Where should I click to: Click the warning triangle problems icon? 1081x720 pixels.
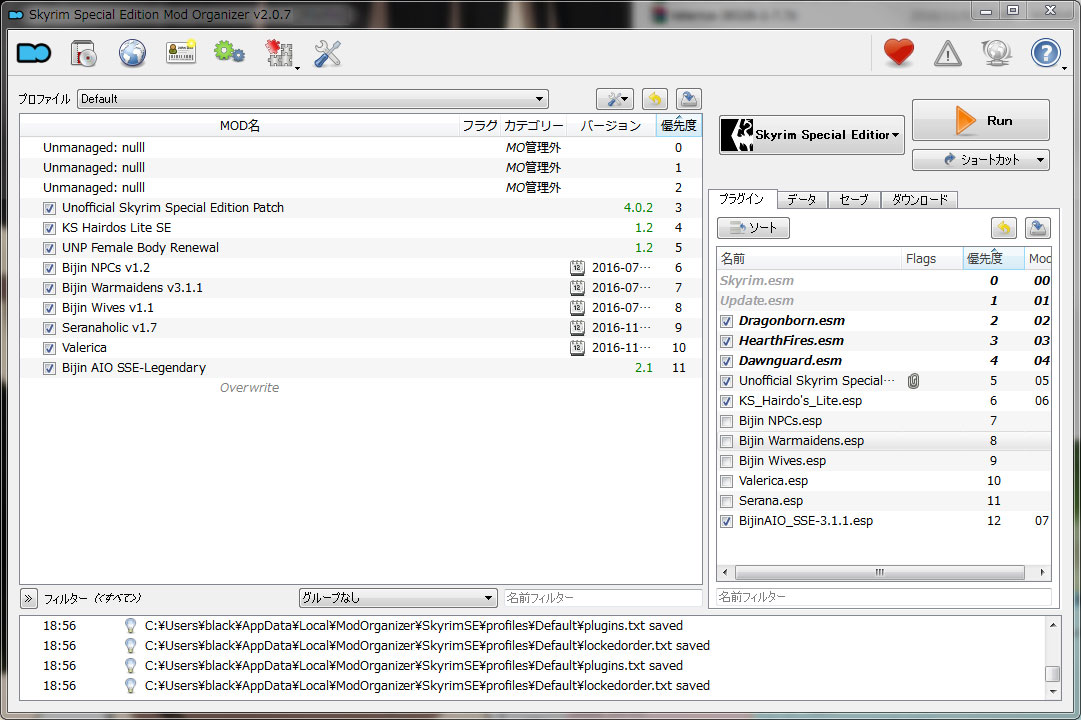947,53
